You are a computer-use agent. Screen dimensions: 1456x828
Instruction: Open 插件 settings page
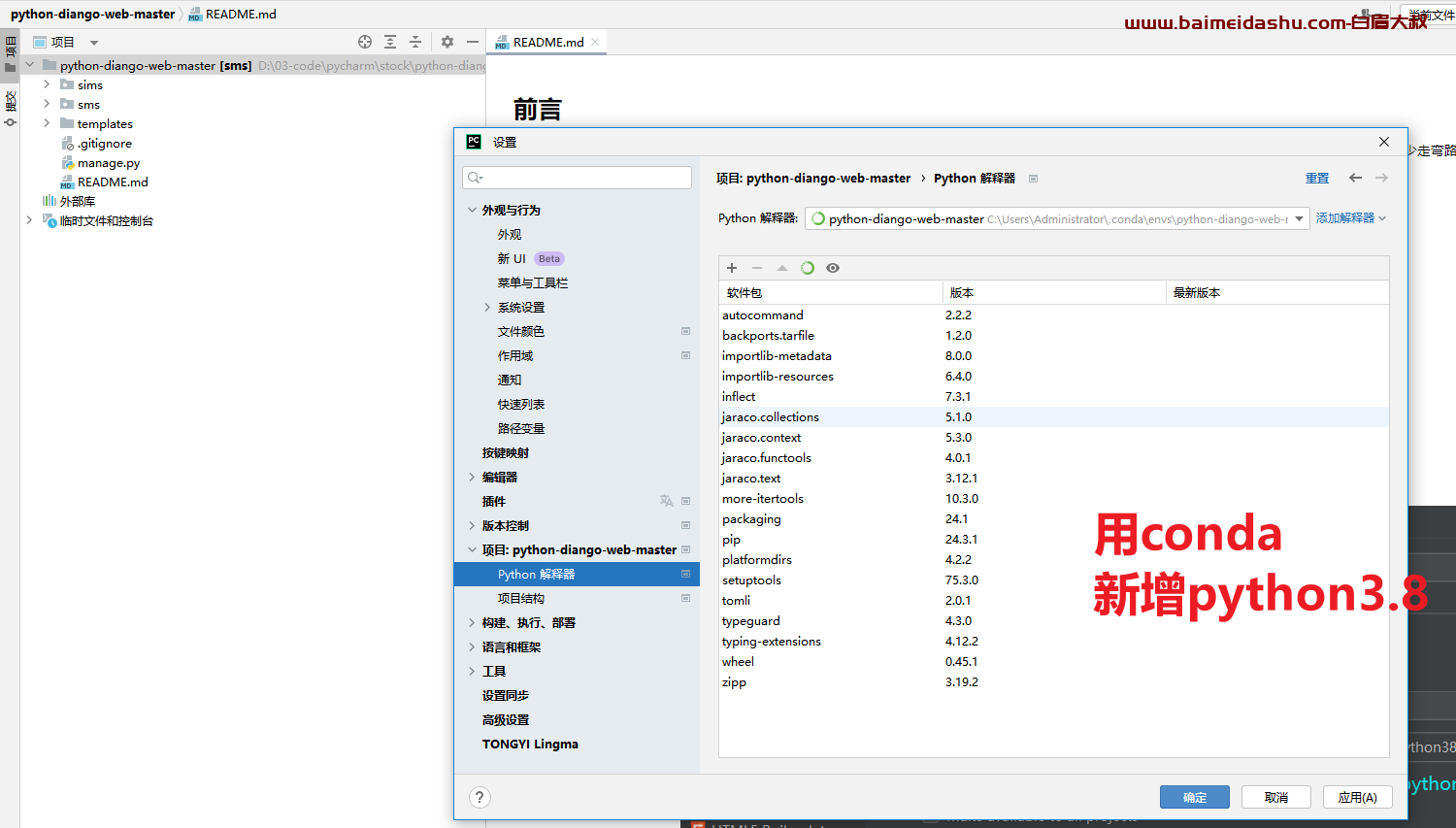pyautogui.click(x=494, y=501)
